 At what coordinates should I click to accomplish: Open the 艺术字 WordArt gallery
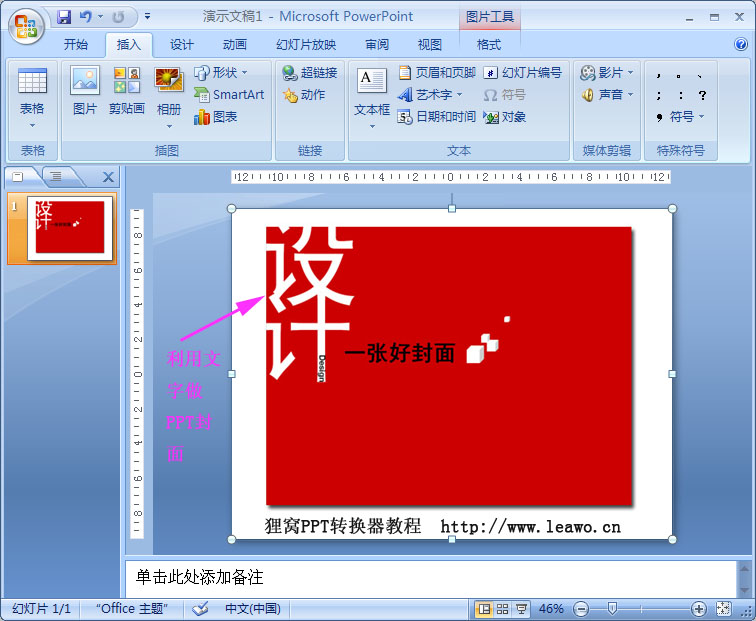(x=430, y=94)
